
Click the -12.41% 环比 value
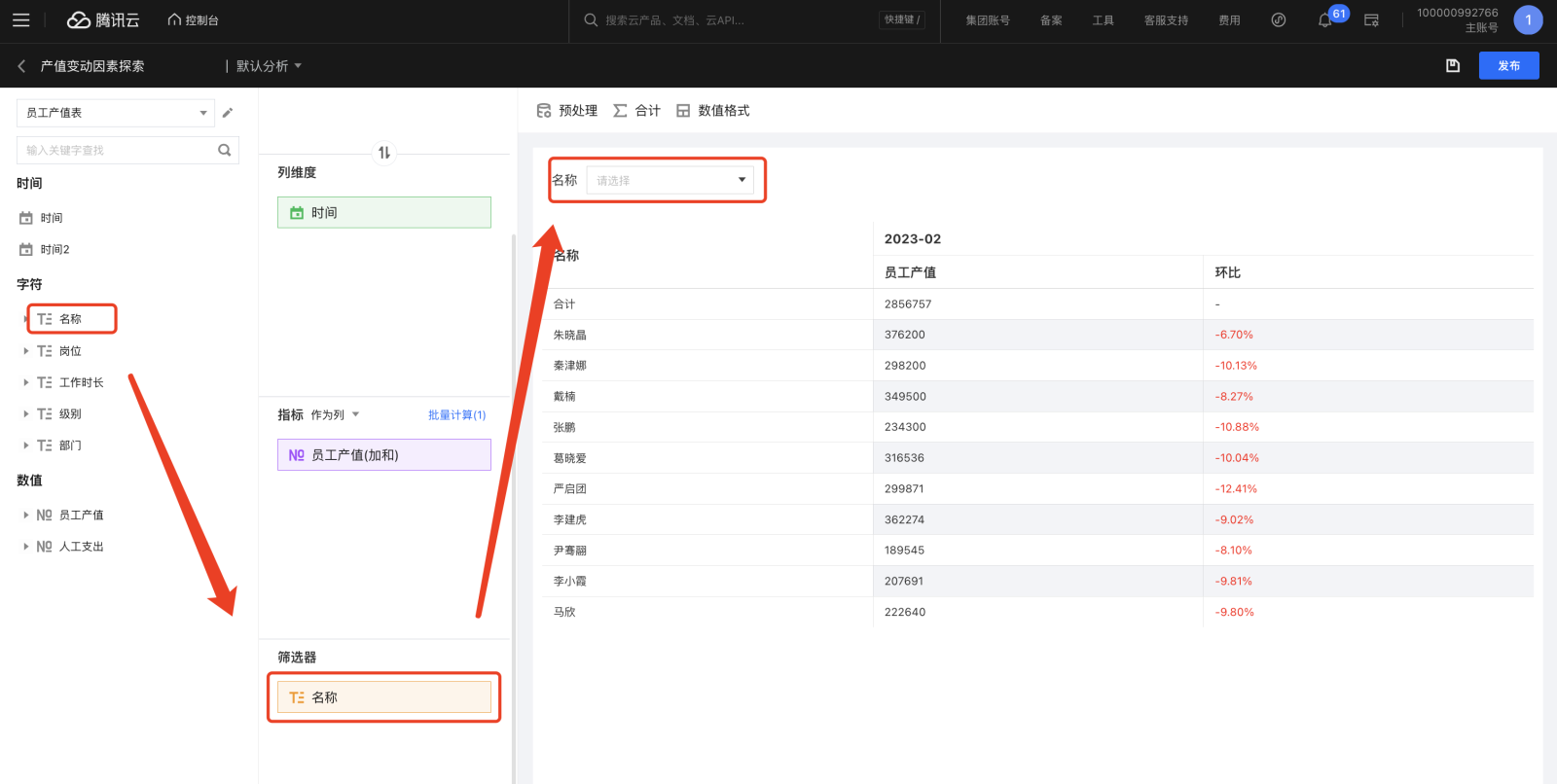coord(1236,489)
